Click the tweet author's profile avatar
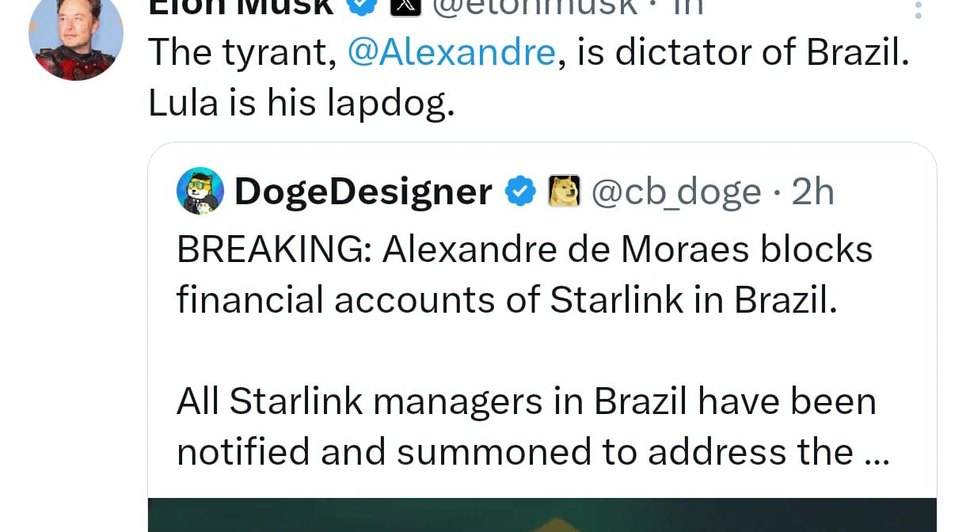 tap(76, 36)
